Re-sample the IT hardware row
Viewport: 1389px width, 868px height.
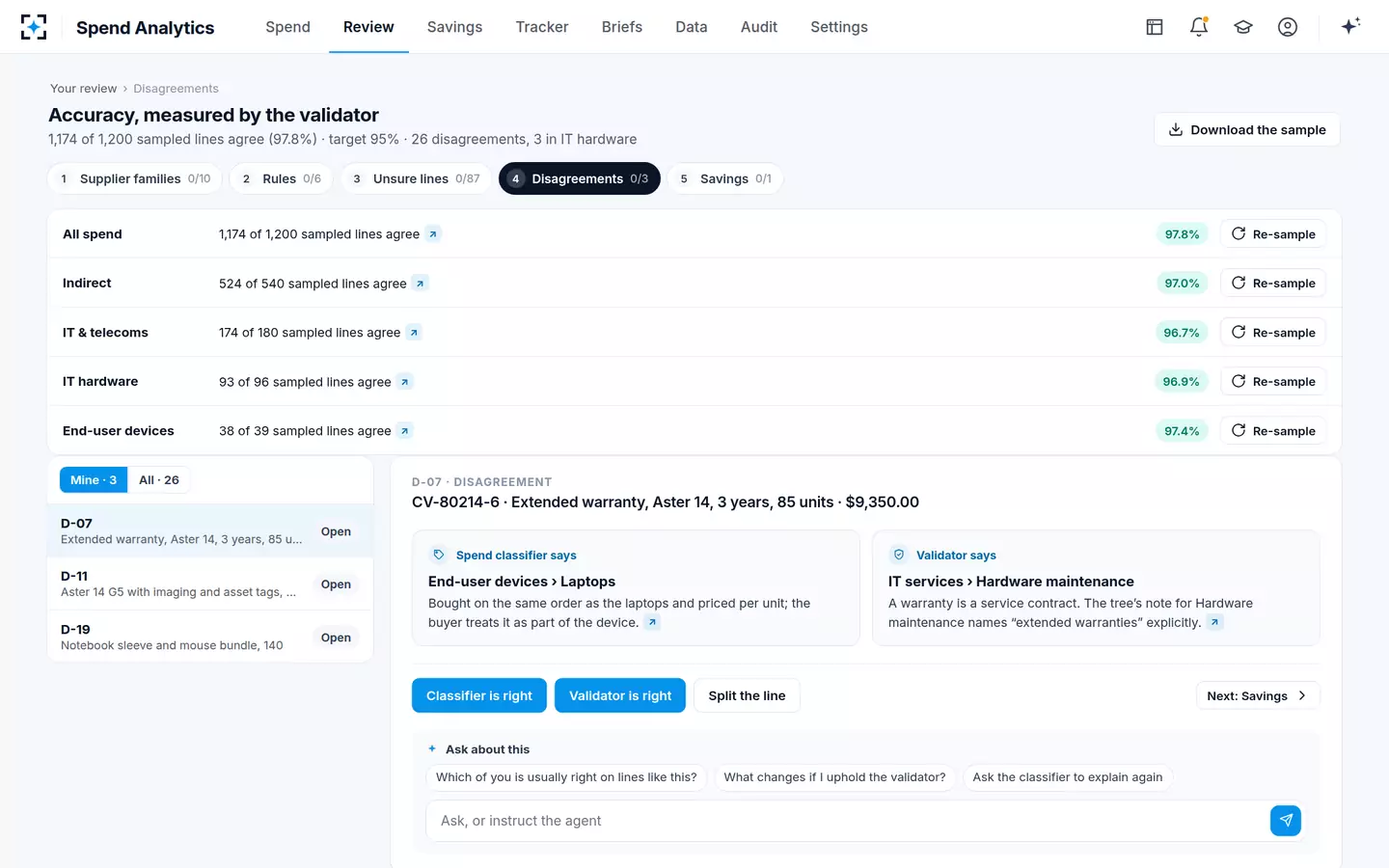tap(1273, 382)
